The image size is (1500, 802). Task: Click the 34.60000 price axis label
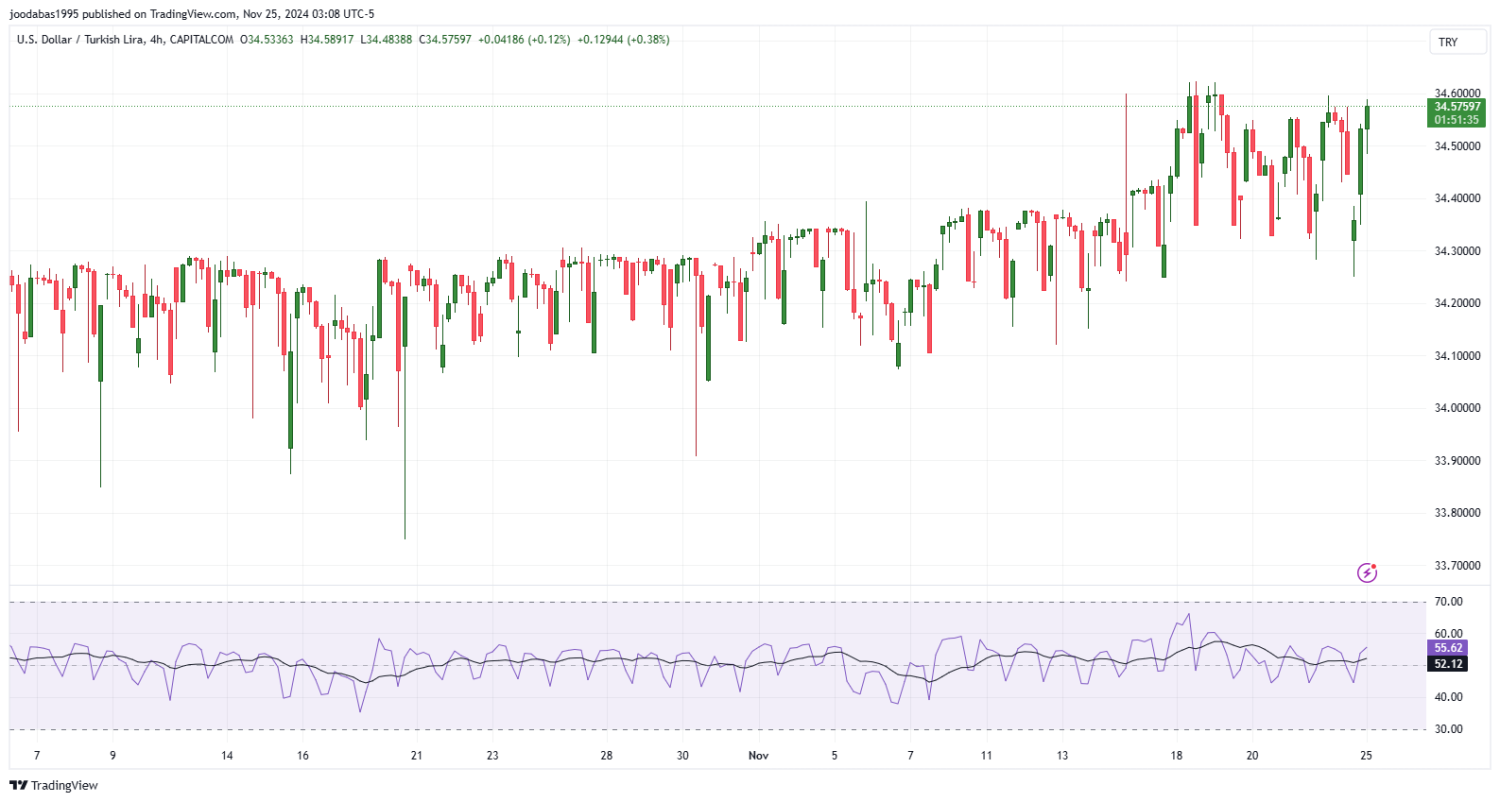[x=1457, y=93]
